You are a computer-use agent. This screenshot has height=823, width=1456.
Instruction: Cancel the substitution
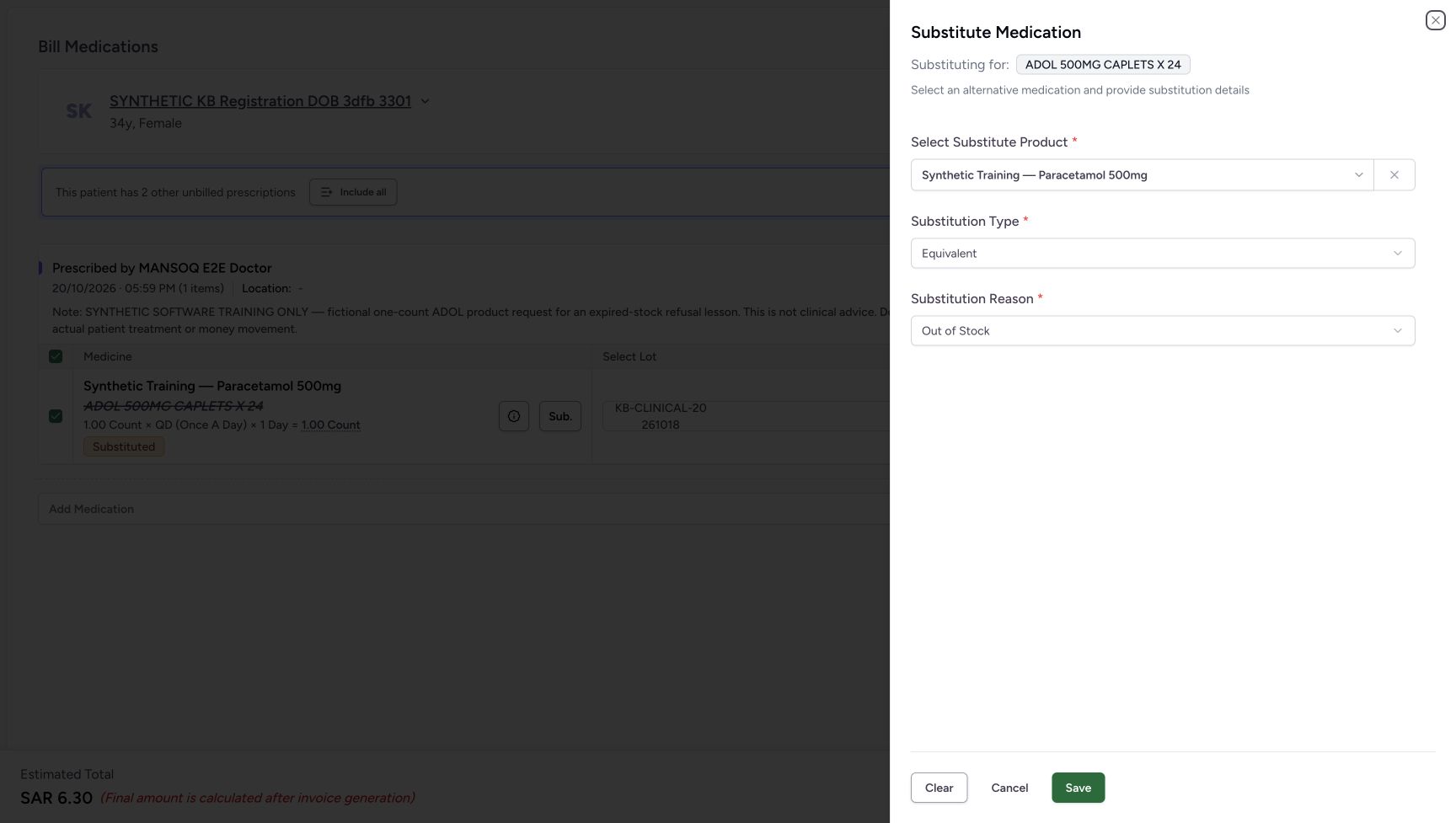tap(1009, 788)
